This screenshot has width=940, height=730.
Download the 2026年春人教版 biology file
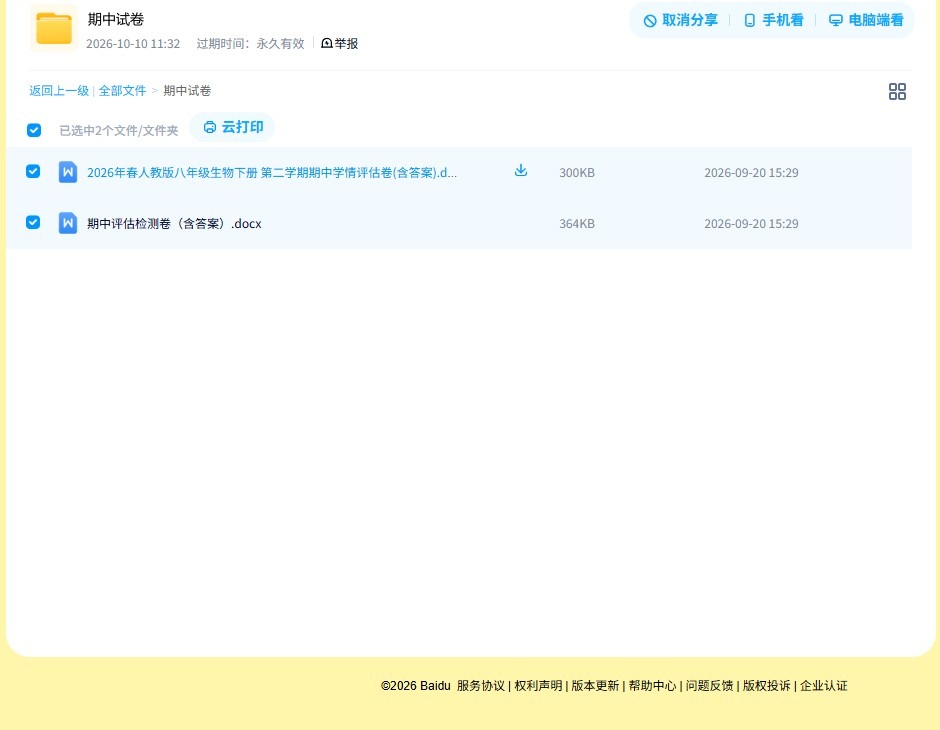(x=521, y=171)
